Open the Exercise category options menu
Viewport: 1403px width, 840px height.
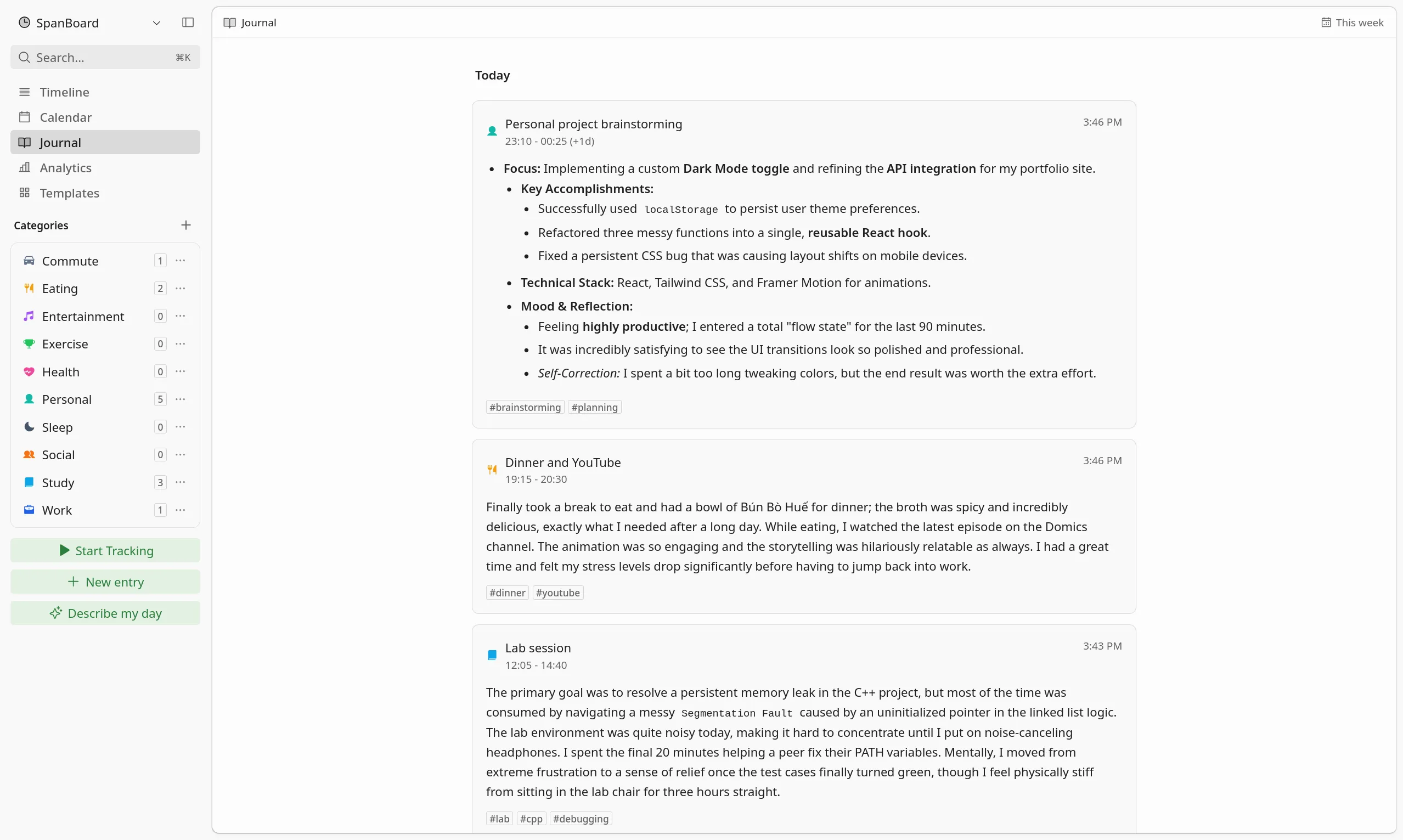pyautogui.click(x=181, y=344)
